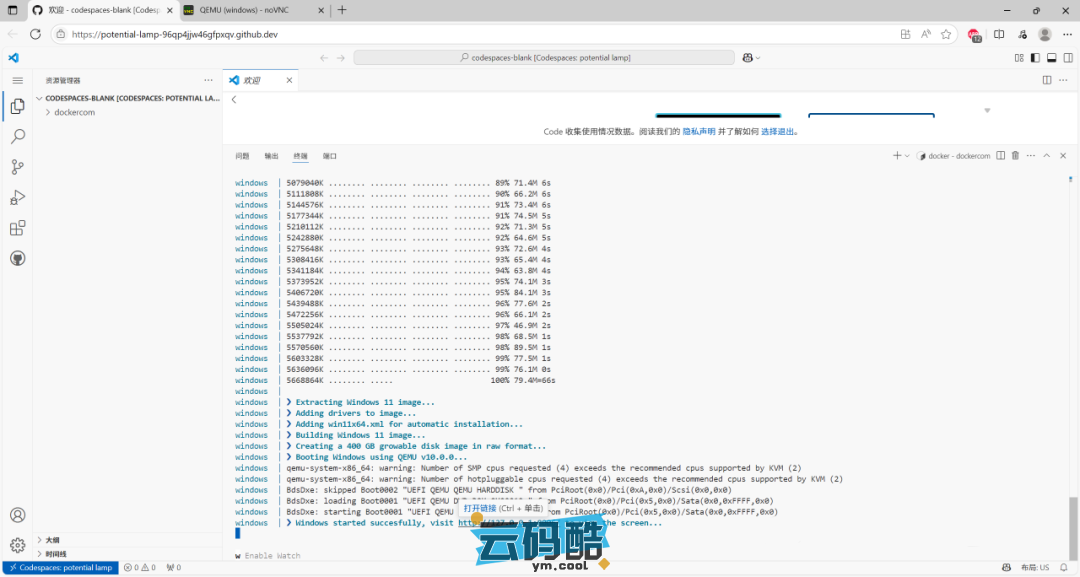Open the Run and Debug view
The width and height of the screenshot is (1080, 577).
[17, 197]
